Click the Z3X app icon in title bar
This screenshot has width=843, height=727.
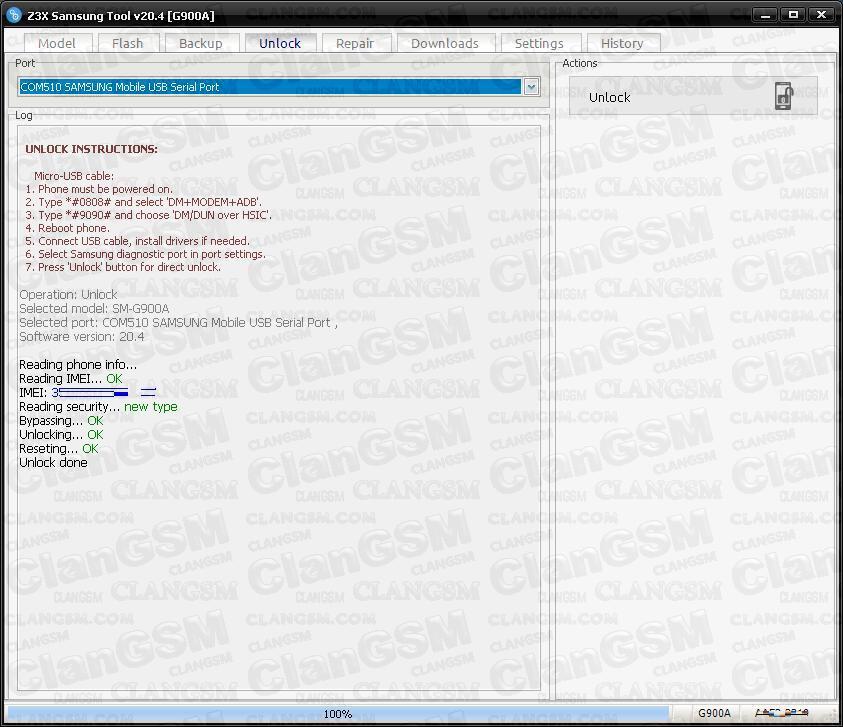click(x=15, y=15)
